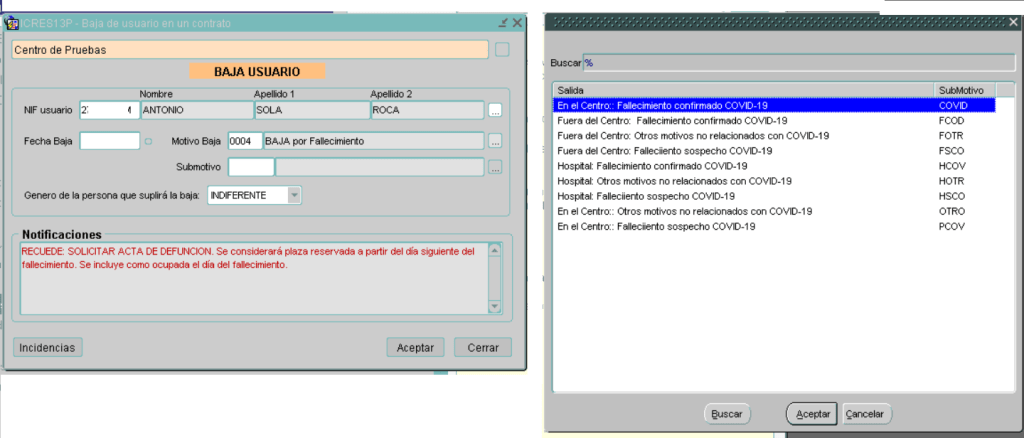Open the Submotivo lookup (…) button
The height and width of the screenshot is (438, 1024).
tap(495, 168)
